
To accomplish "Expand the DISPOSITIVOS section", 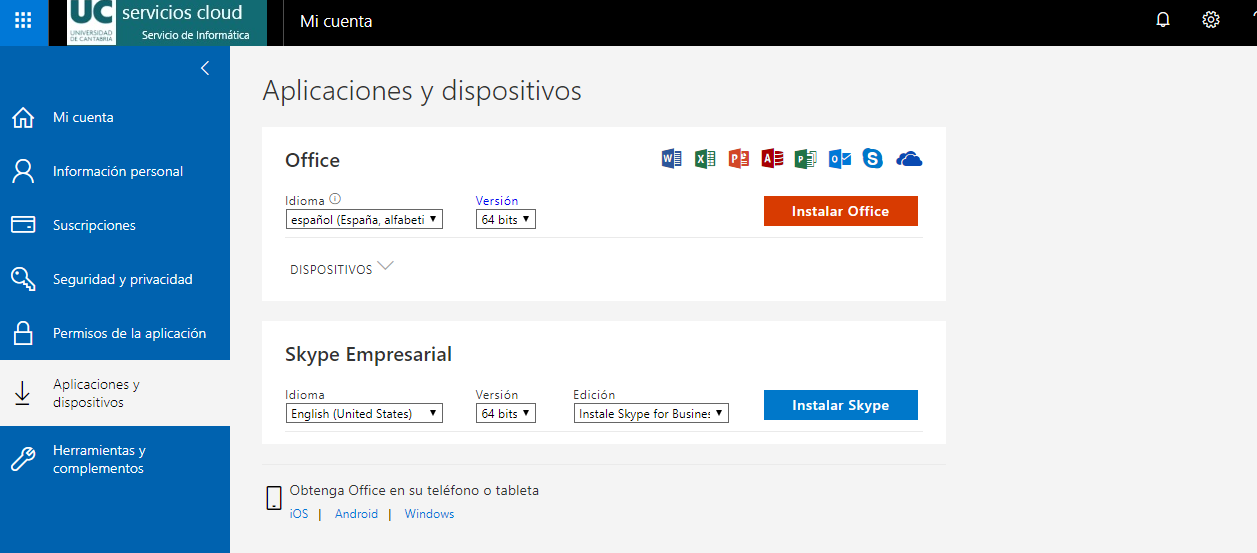I will point(342,269).
